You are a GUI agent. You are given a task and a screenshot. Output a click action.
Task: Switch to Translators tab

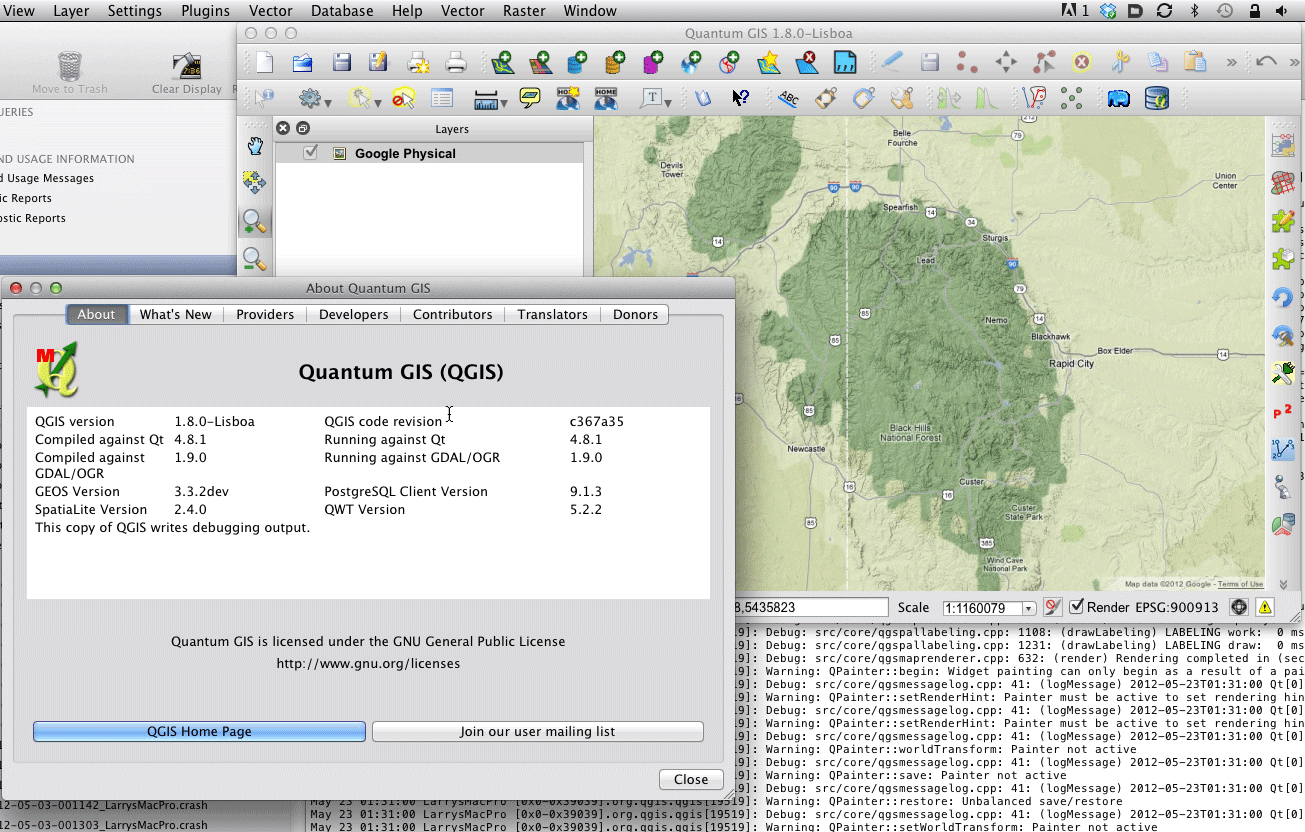click(552, 314)
